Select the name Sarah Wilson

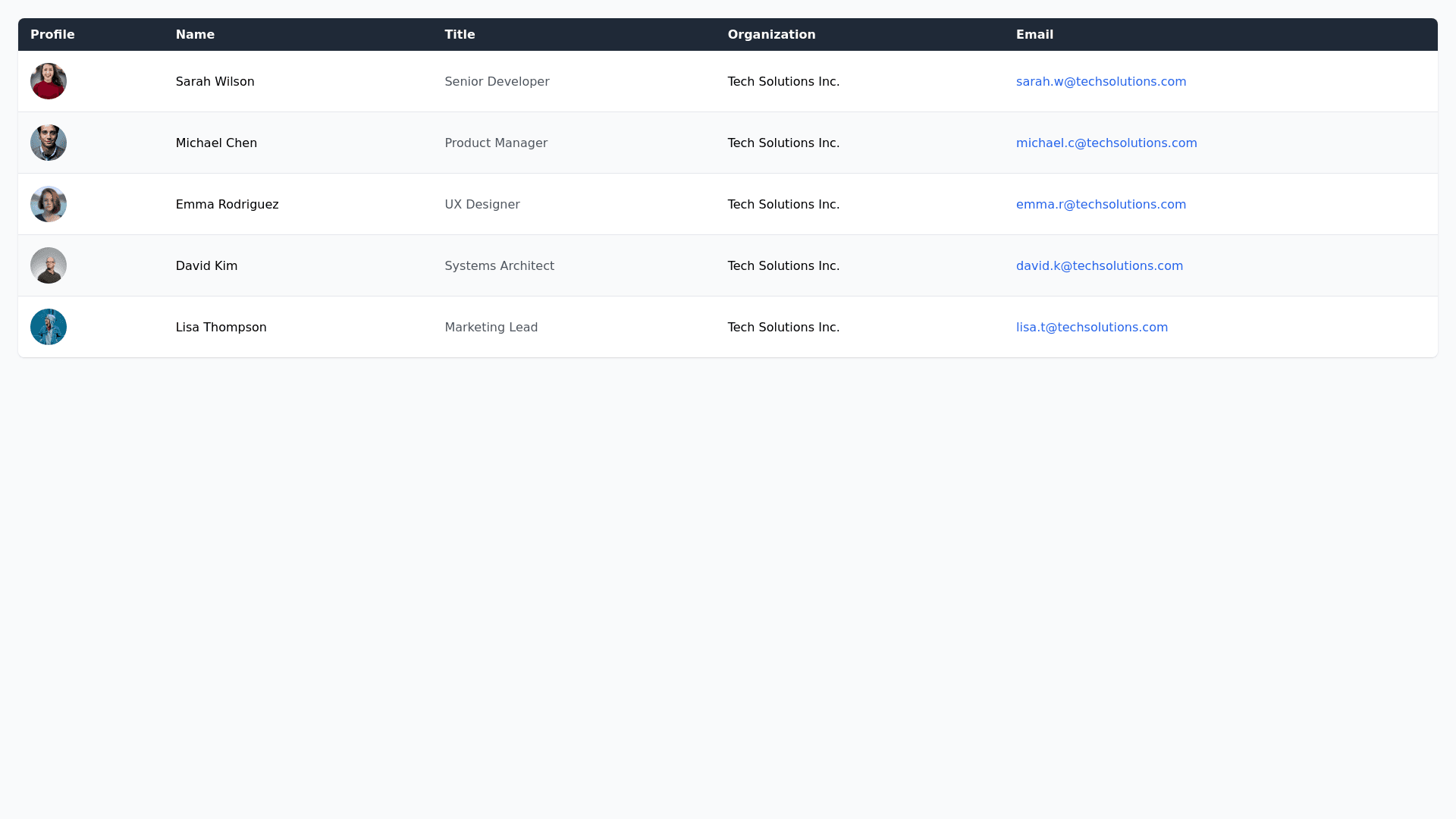click(x=215, y=81)
